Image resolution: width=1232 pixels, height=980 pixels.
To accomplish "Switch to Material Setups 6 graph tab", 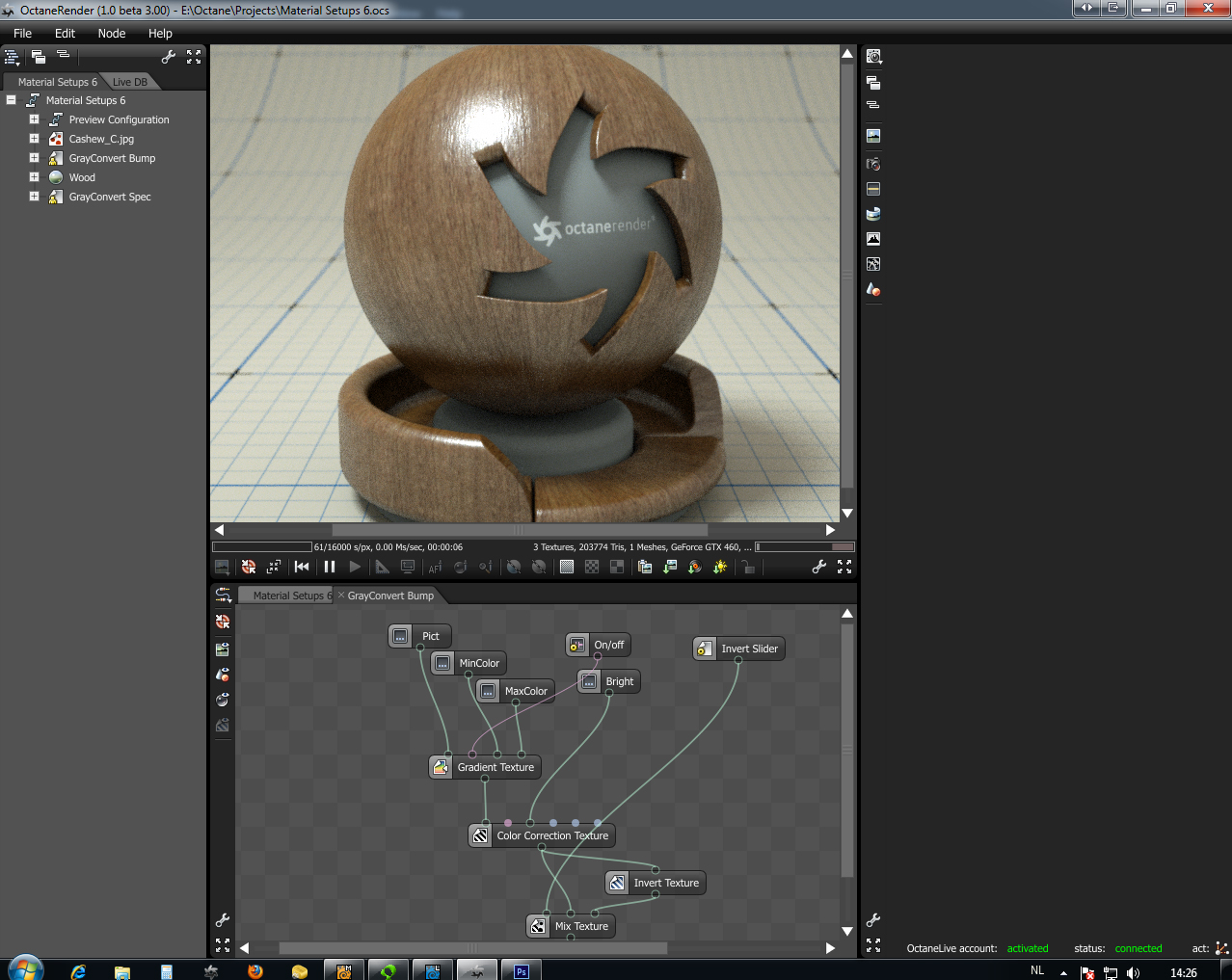I will (289, 596).
